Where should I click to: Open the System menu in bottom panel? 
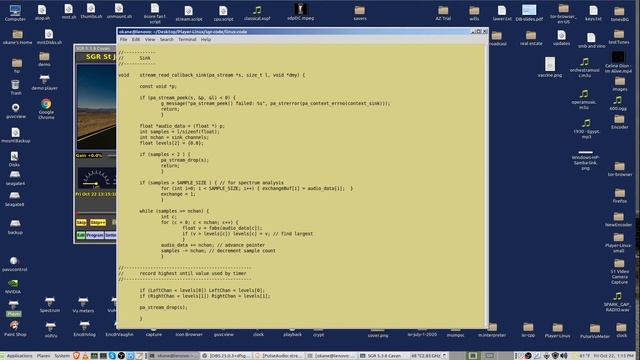click(62, 356)
